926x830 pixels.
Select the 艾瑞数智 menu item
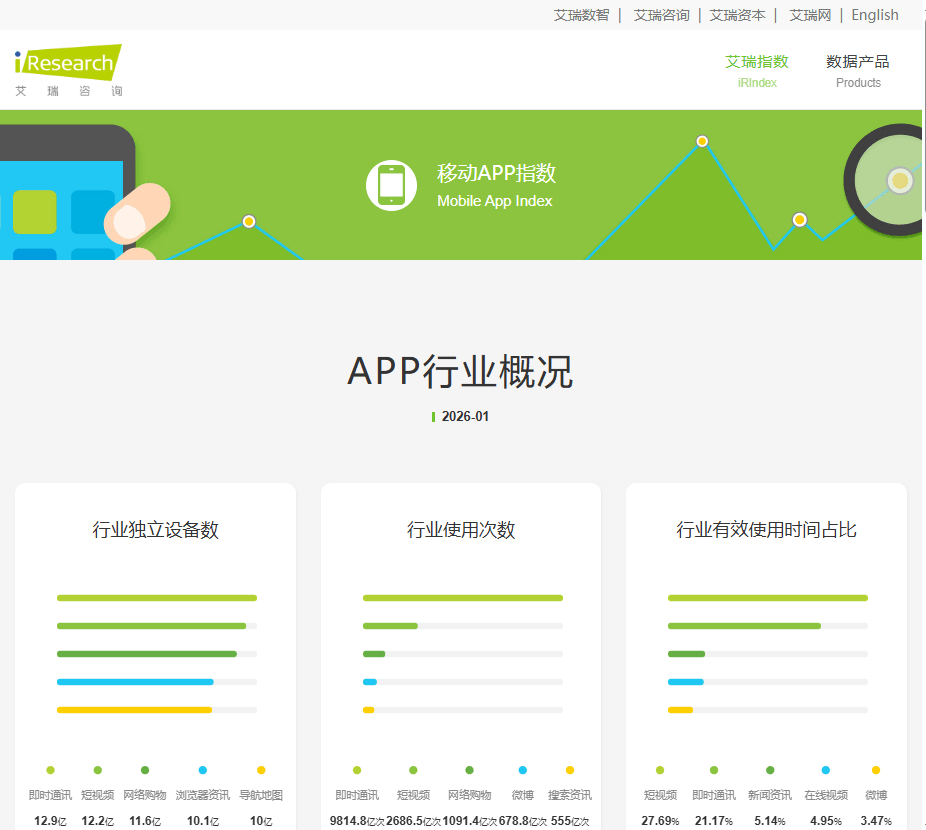[581, 15]
